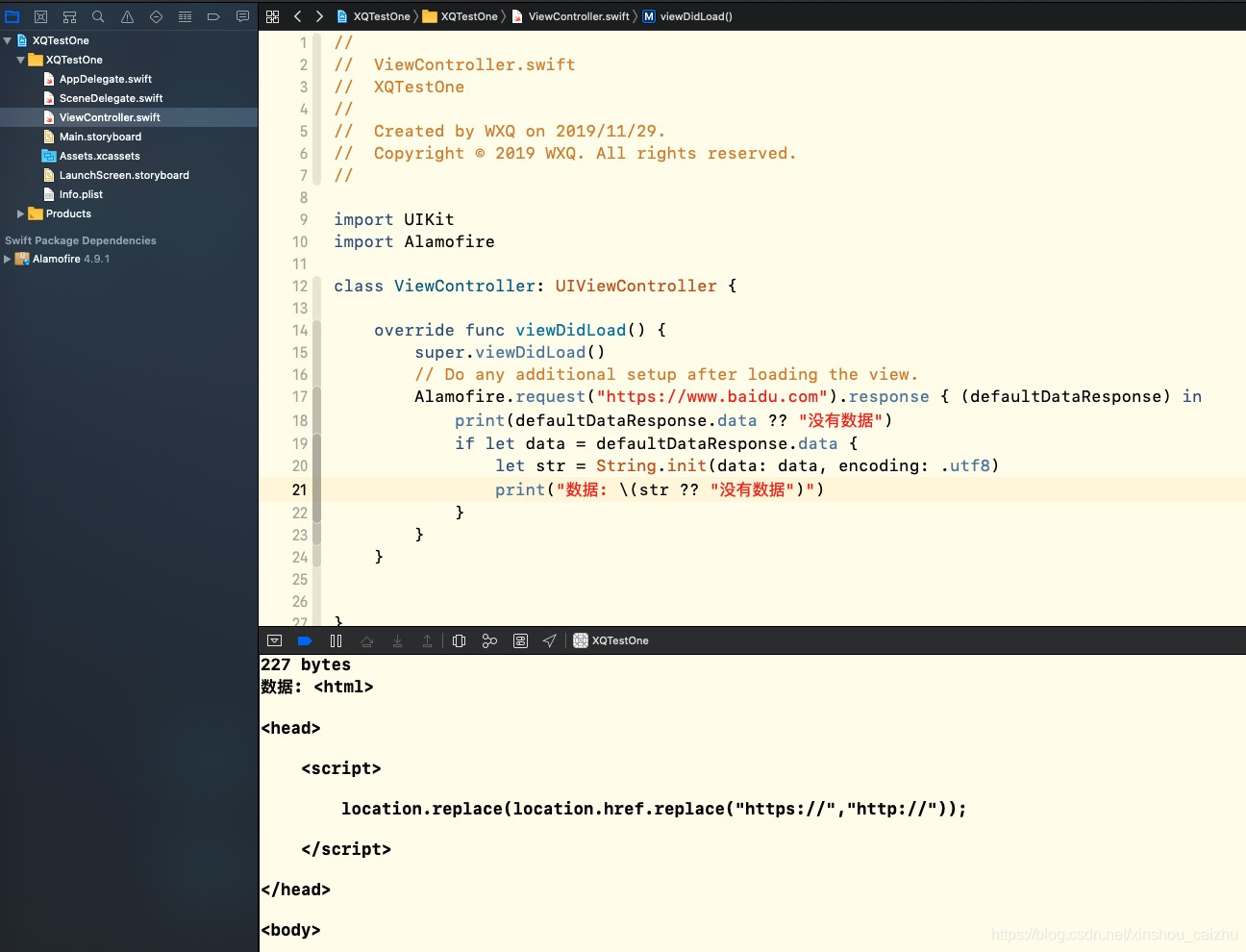
Task: Expand the Products folder
Action: [x=21, y=213]
